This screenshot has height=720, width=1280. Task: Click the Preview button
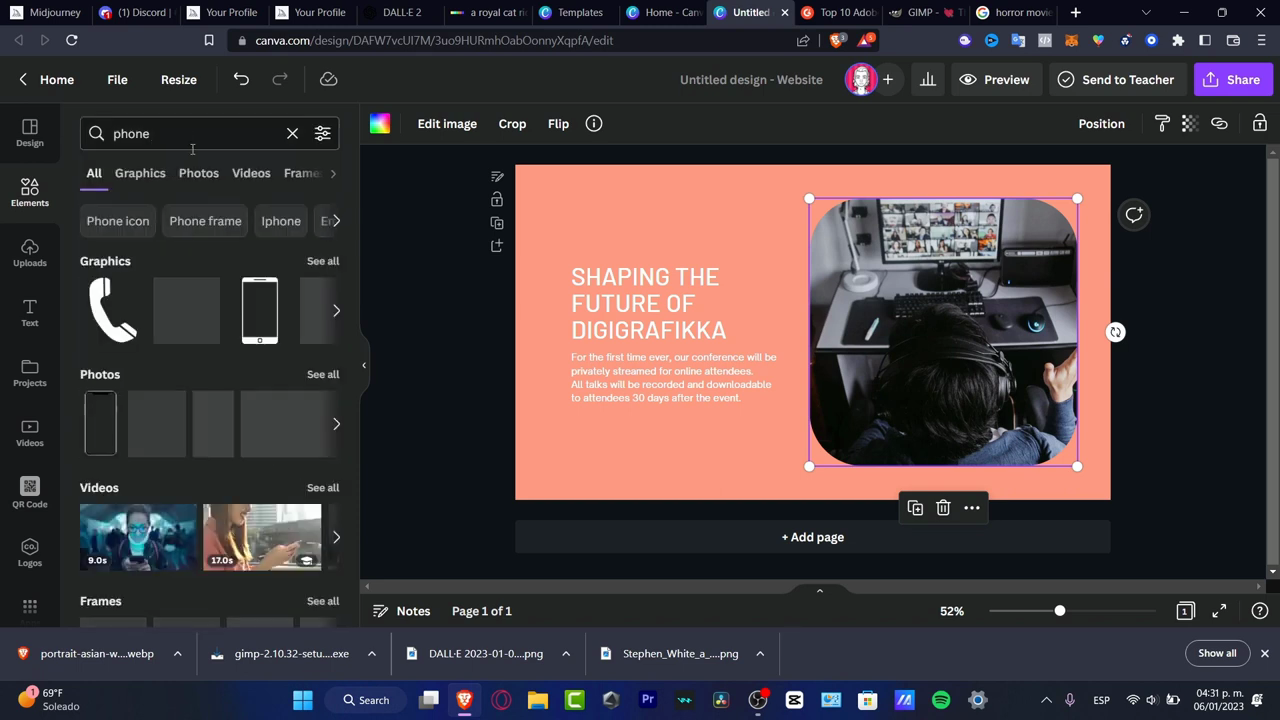[994, 79]
